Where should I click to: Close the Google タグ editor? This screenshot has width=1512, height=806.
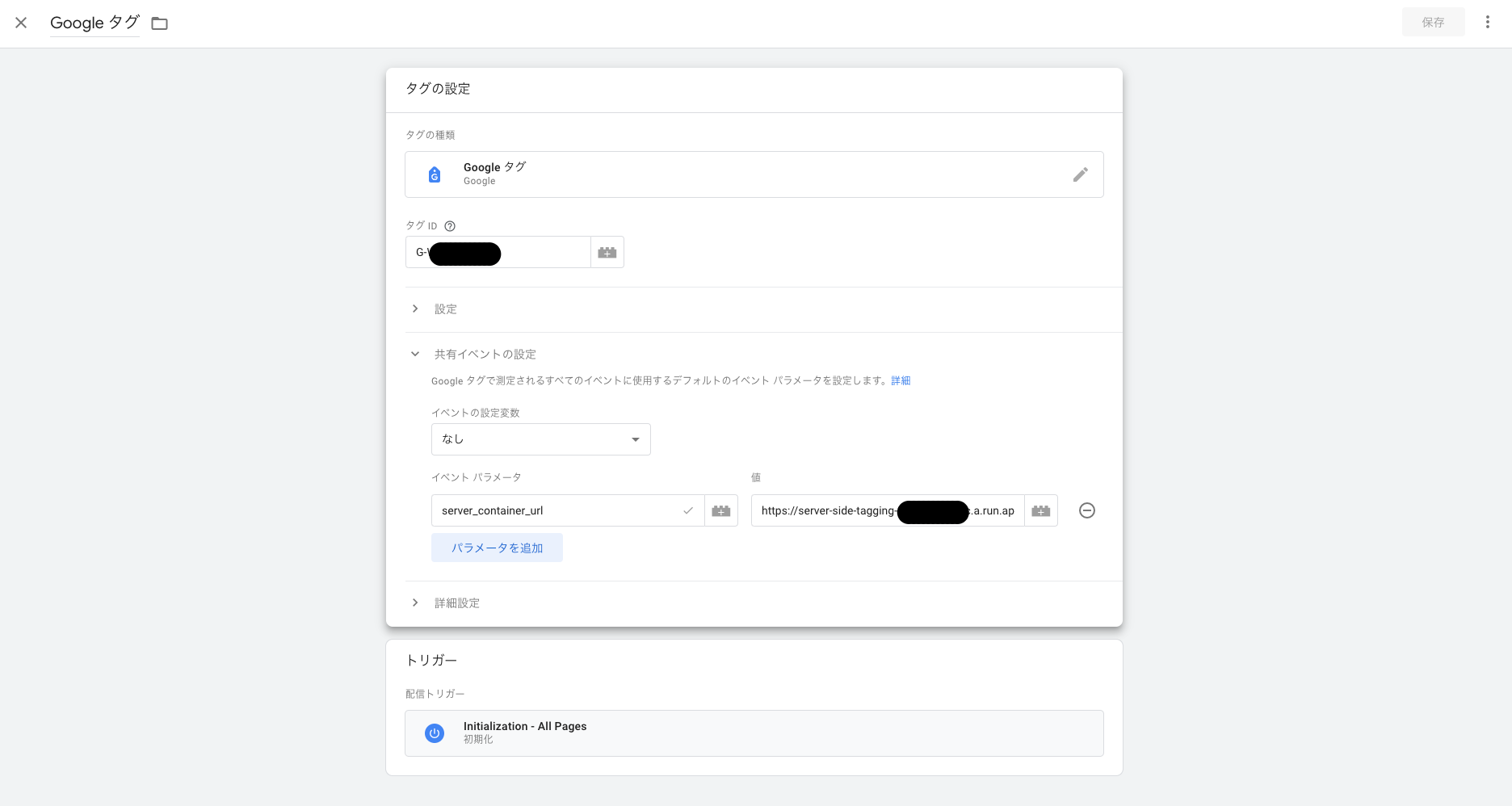pyautogui.click(x=21, y=23)
